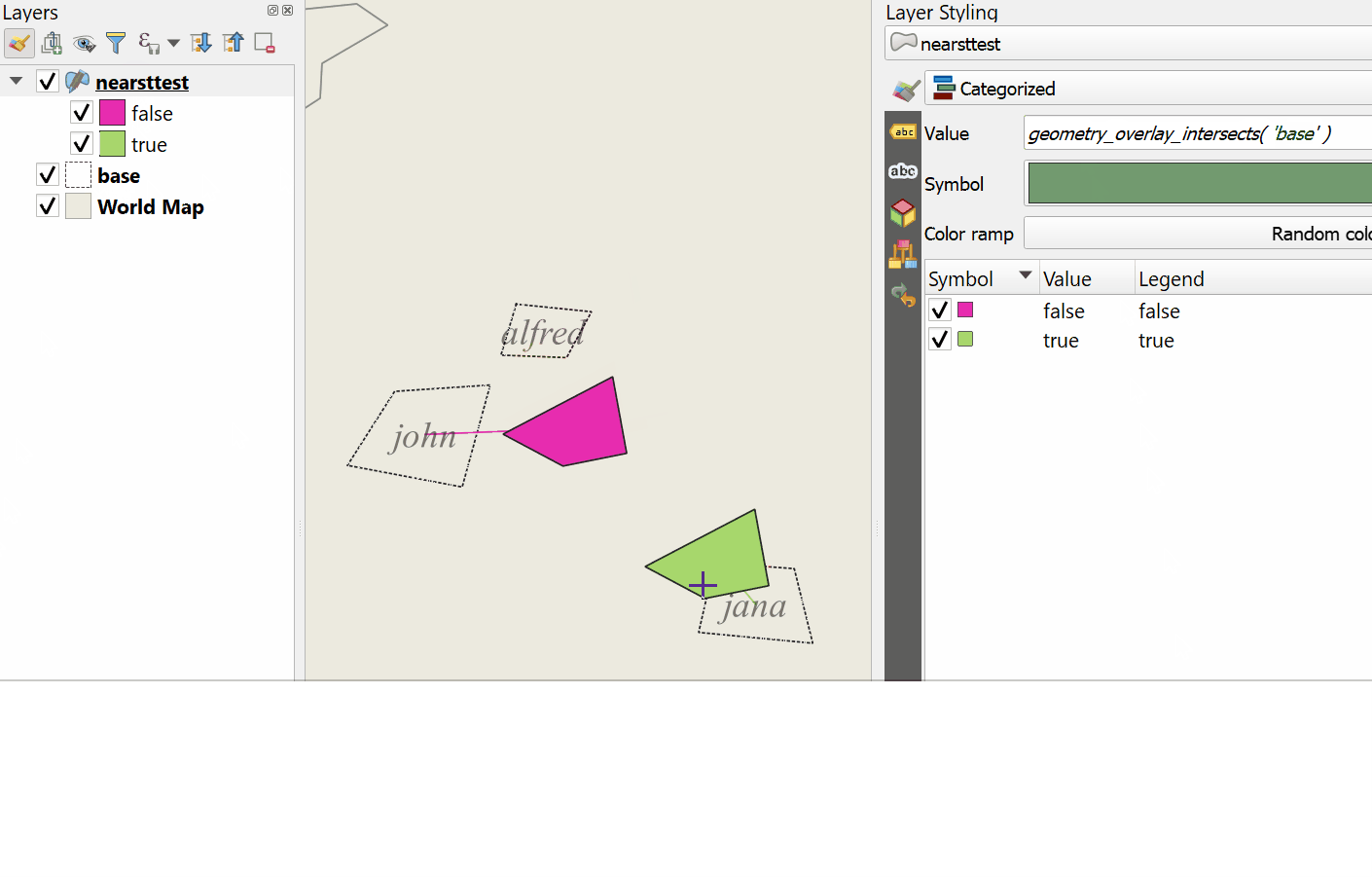Open Layer Styling panel from Layers toolbar
The height and width of the screenshot is (877, 1372).
tap(18, 43)
